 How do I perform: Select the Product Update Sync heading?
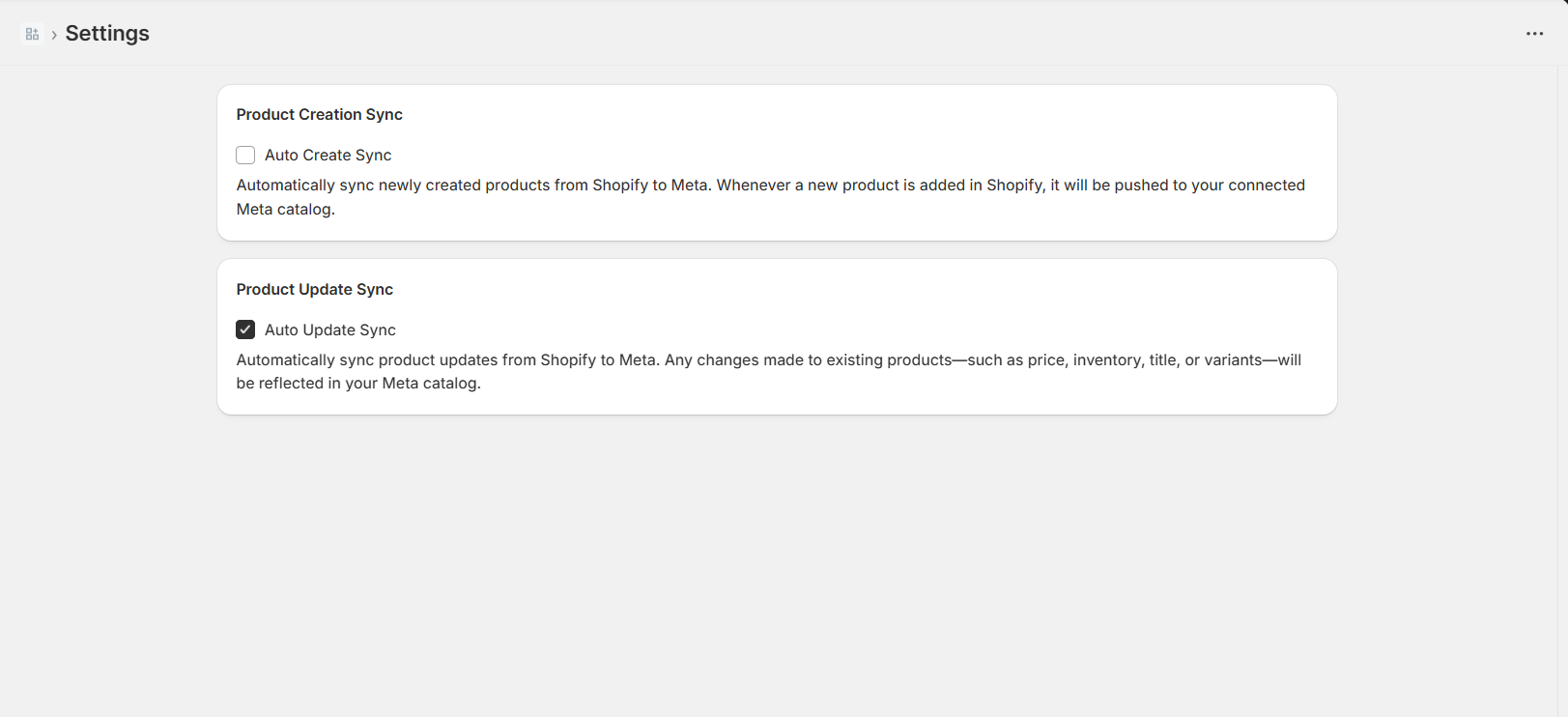click(314, 290)
